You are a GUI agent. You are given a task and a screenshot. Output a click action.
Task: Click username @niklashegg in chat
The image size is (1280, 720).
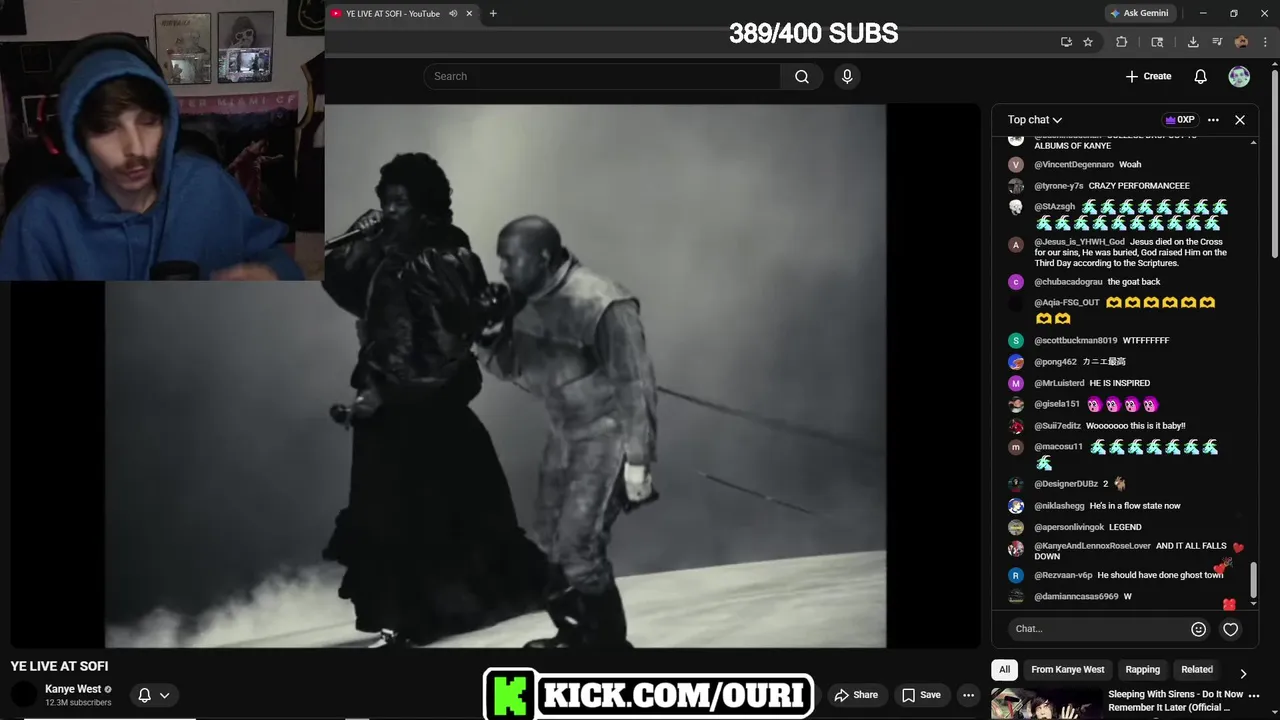[x=1059, y=506]
